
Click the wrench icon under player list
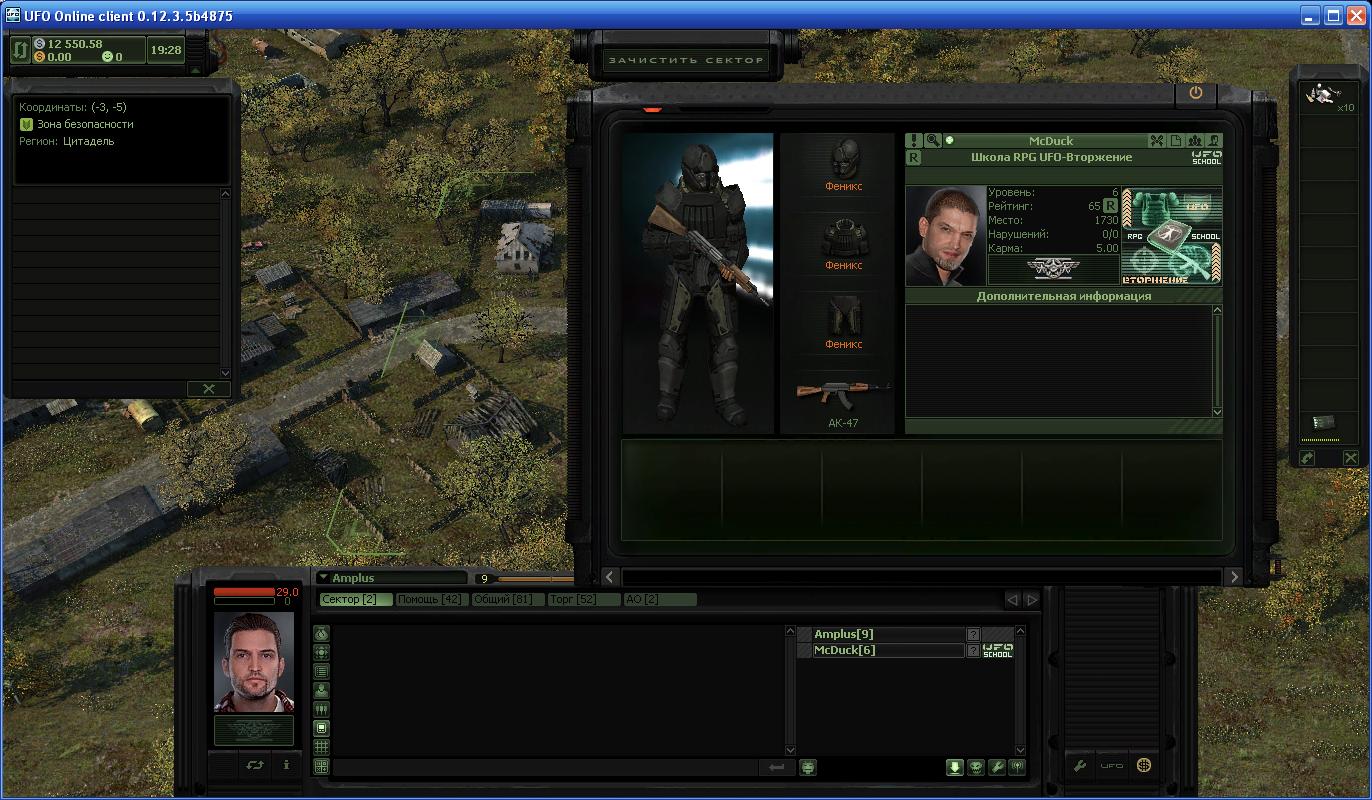(997, 767)
